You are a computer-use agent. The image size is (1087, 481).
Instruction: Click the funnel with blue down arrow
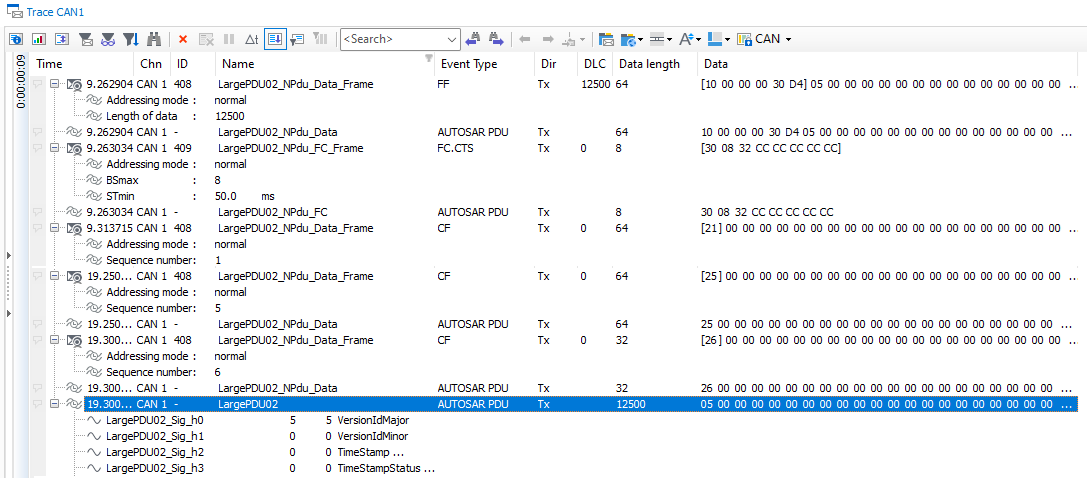(x=130, y=40)
